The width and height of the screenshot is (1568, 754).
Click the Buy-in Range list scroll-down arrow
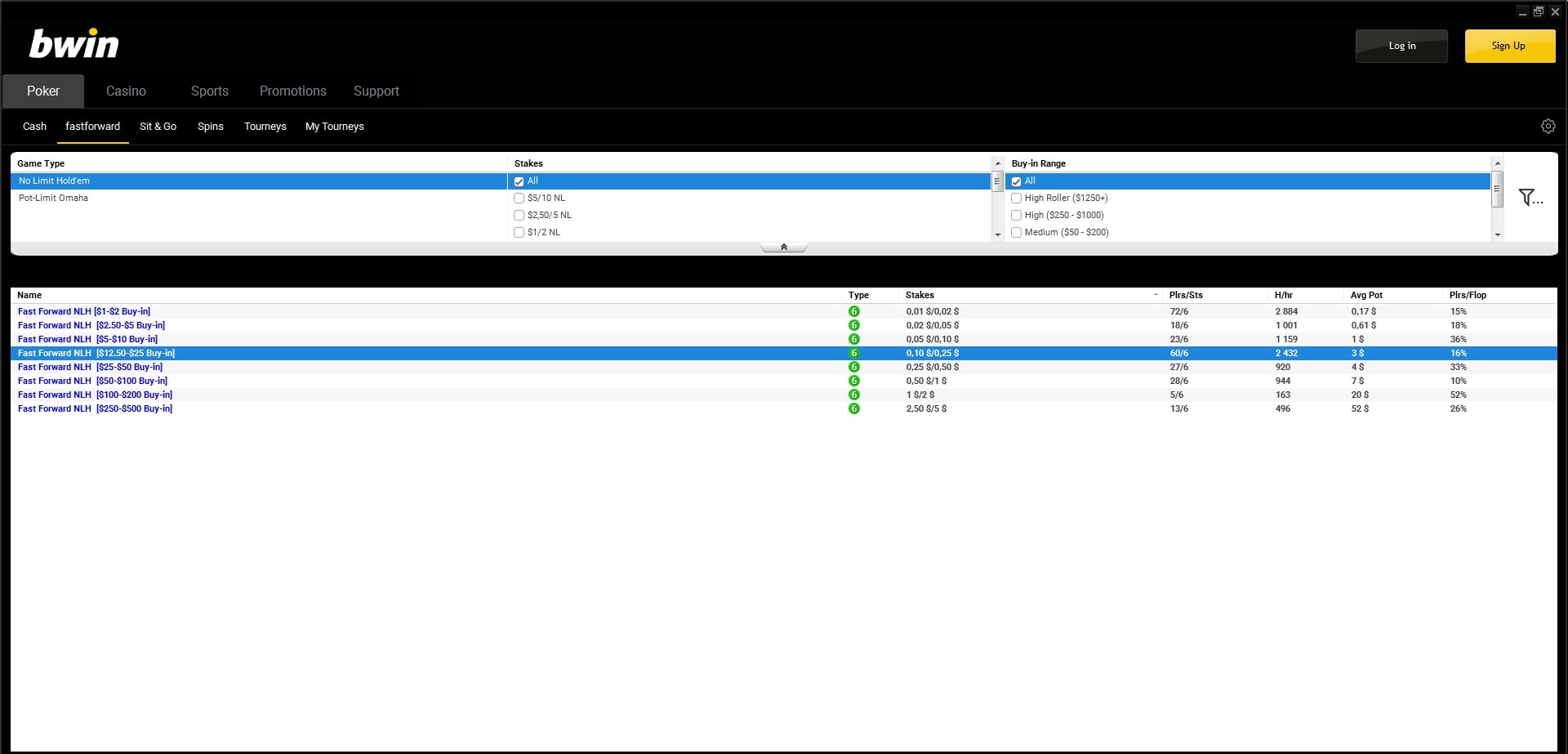tap(1497, 234)
